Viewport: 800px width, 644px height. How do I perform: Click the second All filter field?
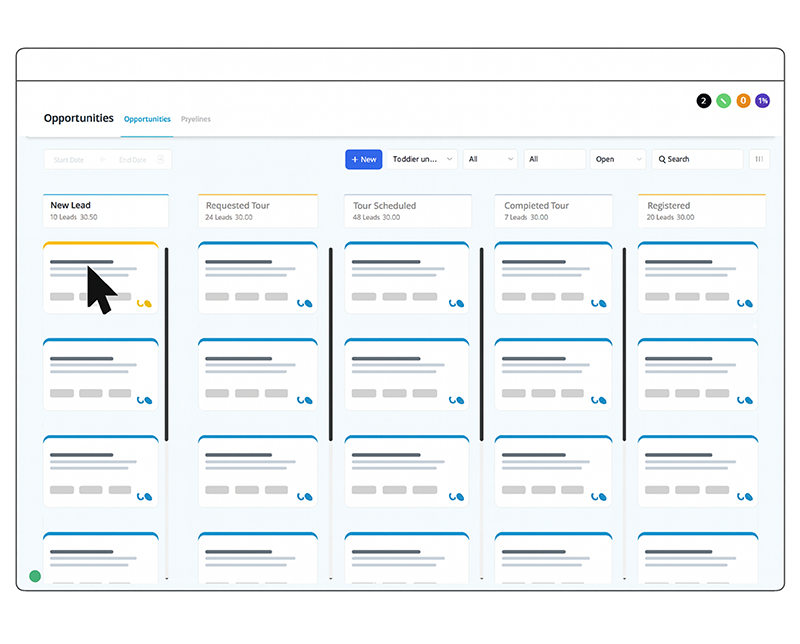(555, 159)
